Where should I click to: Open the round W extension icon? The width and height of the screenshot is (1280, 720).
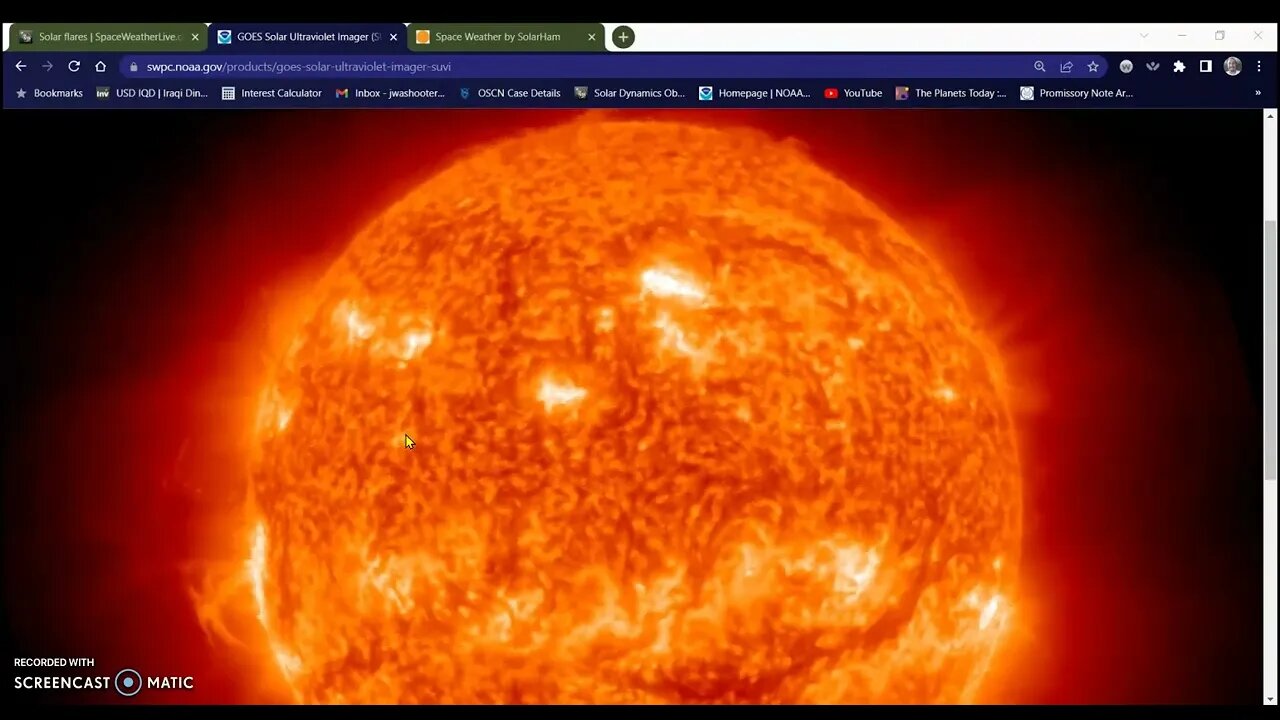pos(1126,66)
